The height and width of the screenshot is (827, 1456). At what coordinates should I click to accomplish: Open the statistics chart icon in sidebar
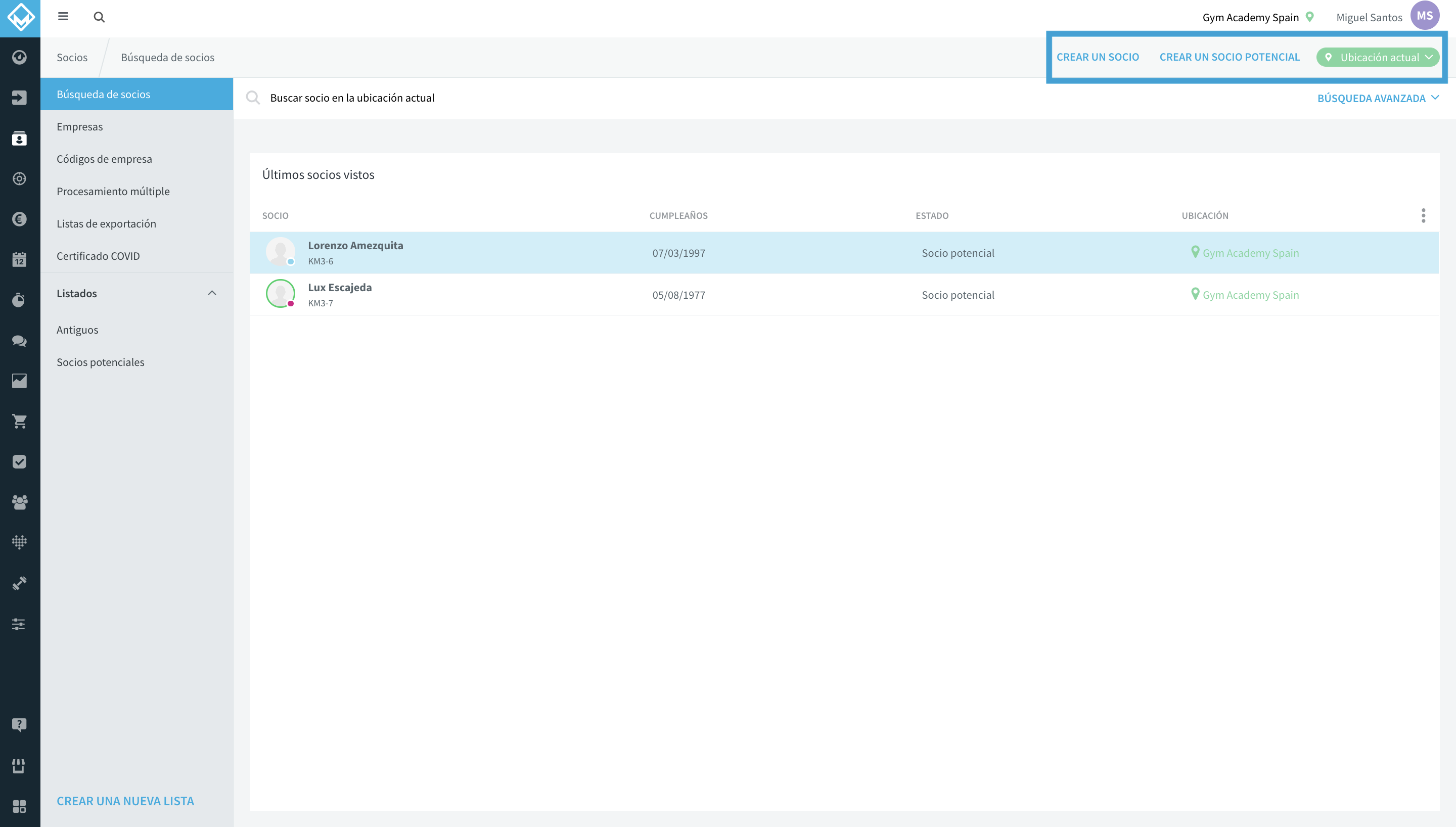point(19,381)
